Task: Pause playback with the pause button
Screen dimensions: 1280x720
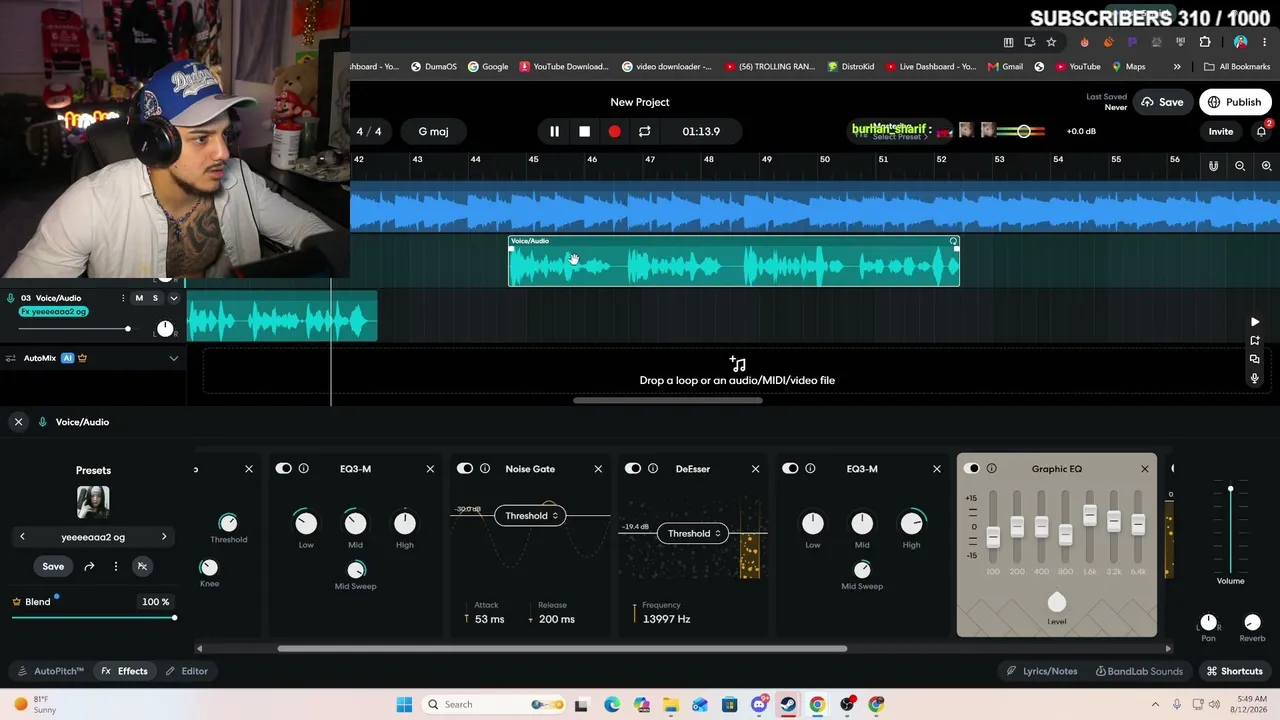Action: (554, 131)
